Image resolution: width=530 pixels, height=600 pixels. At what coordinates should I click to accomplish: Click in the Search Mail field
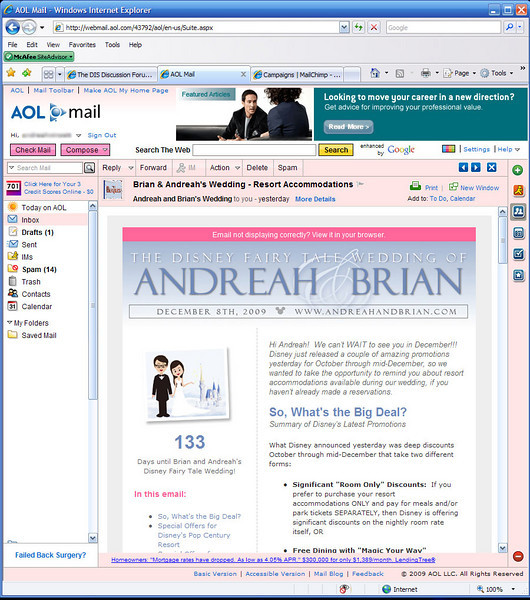point(45,168)
